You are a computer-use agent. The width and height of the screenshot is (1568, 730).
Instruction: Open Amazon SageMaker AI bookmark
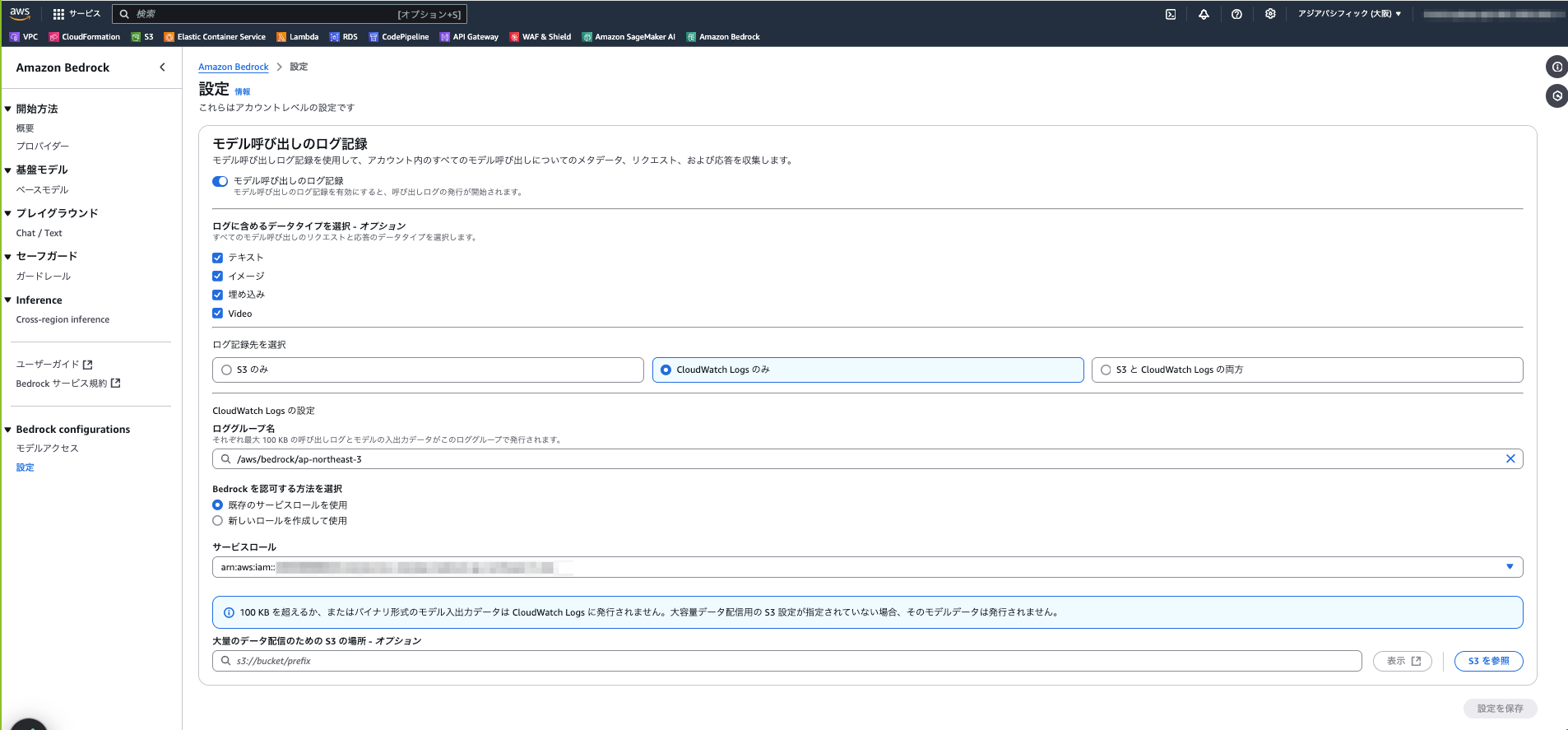pos(629,37)
